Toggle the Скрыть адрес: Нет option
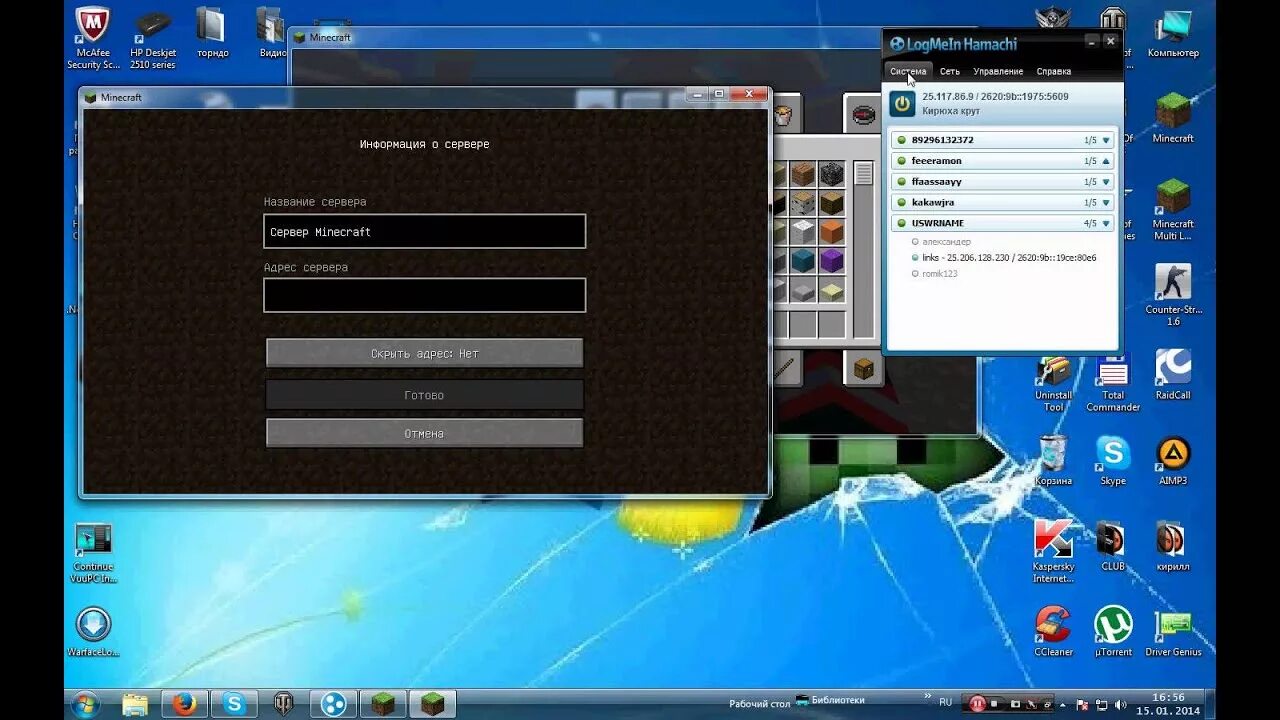This screenshot has width=1280, height=720. pyautogui.click(x=424, y=353)
